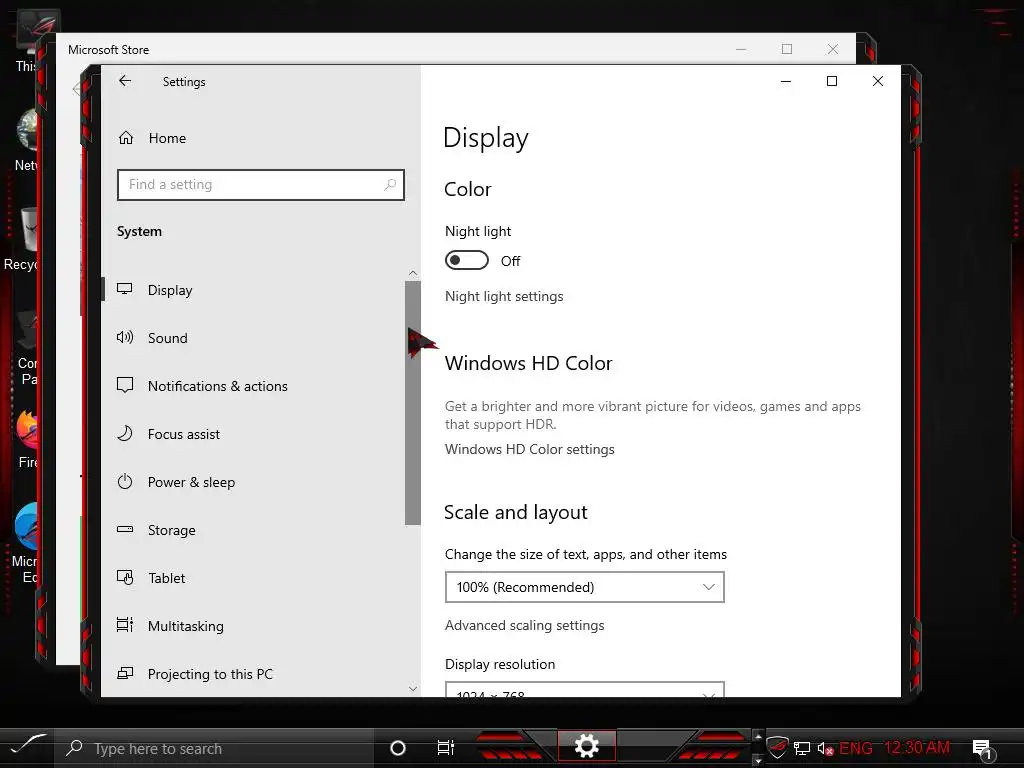The height and width of the screenshot is (768, 1024).
Task: Click the Find a setting search box
Action: click(261, 185)
